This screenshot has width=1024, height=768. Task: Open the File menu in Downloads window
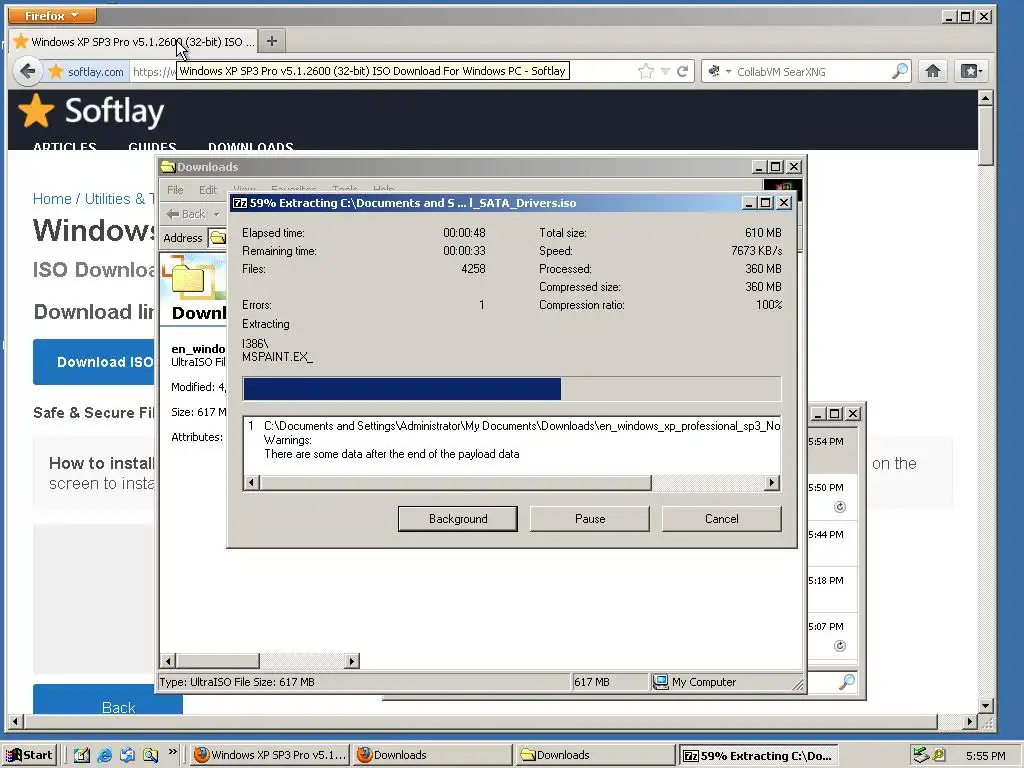coord(175,190)
